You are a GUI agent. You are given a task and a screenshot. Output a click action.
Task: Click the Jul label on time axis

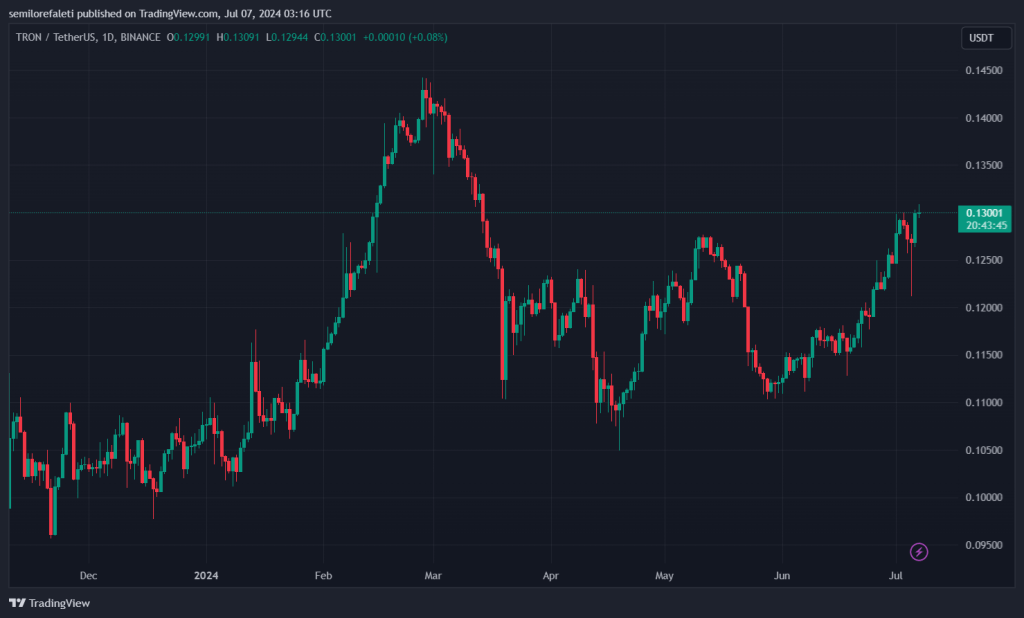(895, 576)
